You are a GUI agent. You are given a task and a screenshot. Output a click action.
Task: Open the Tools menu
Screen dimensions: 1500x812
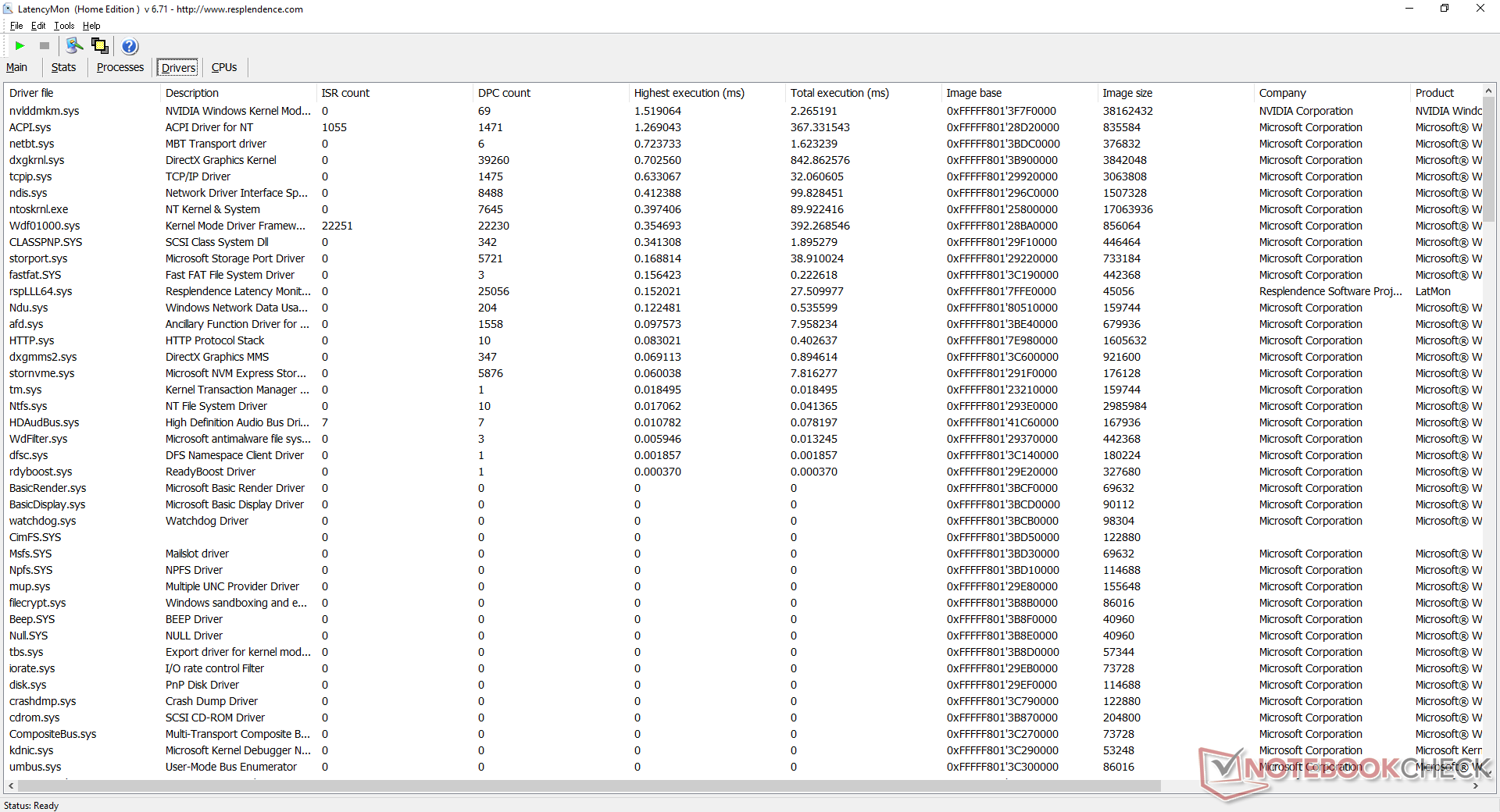pyautogui.click(x=64, y=26)
